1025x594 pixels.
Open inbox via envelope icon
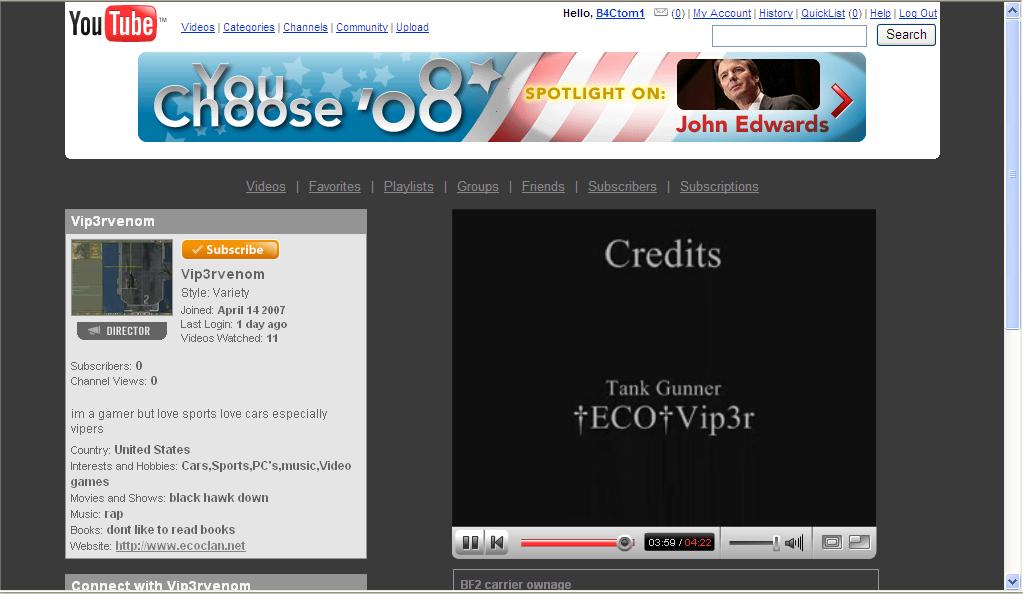coord(660,13)
